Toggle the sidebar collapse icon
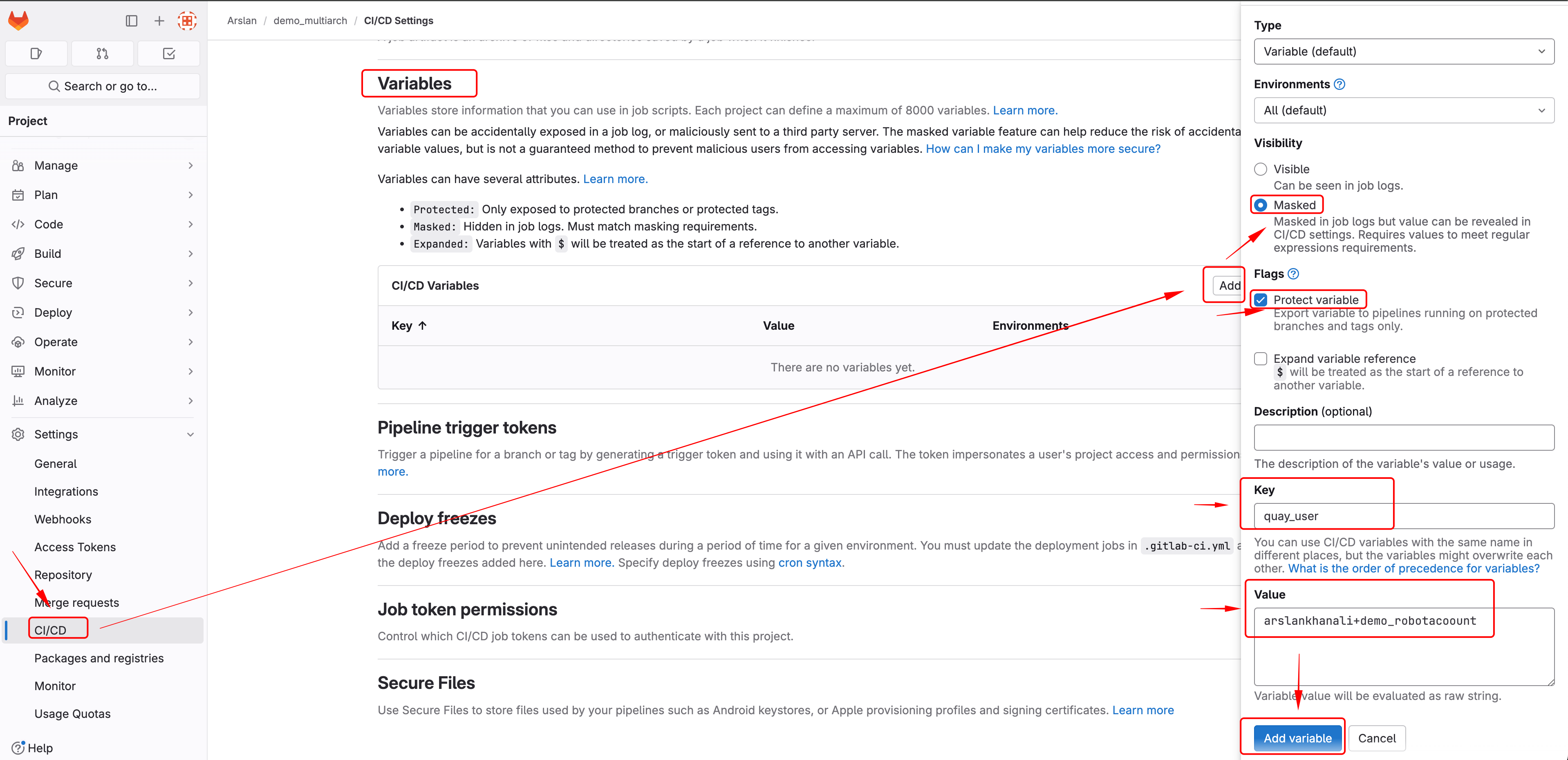This screenshot has height=760, width=1568. tap(132, 21)
